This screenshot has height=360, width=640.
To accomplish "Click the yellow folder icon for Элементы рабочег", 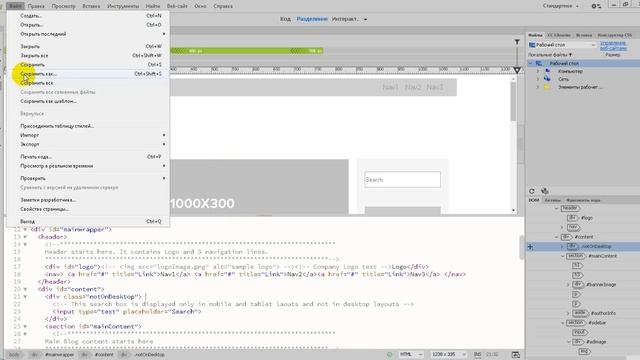I will pos(547,87).
